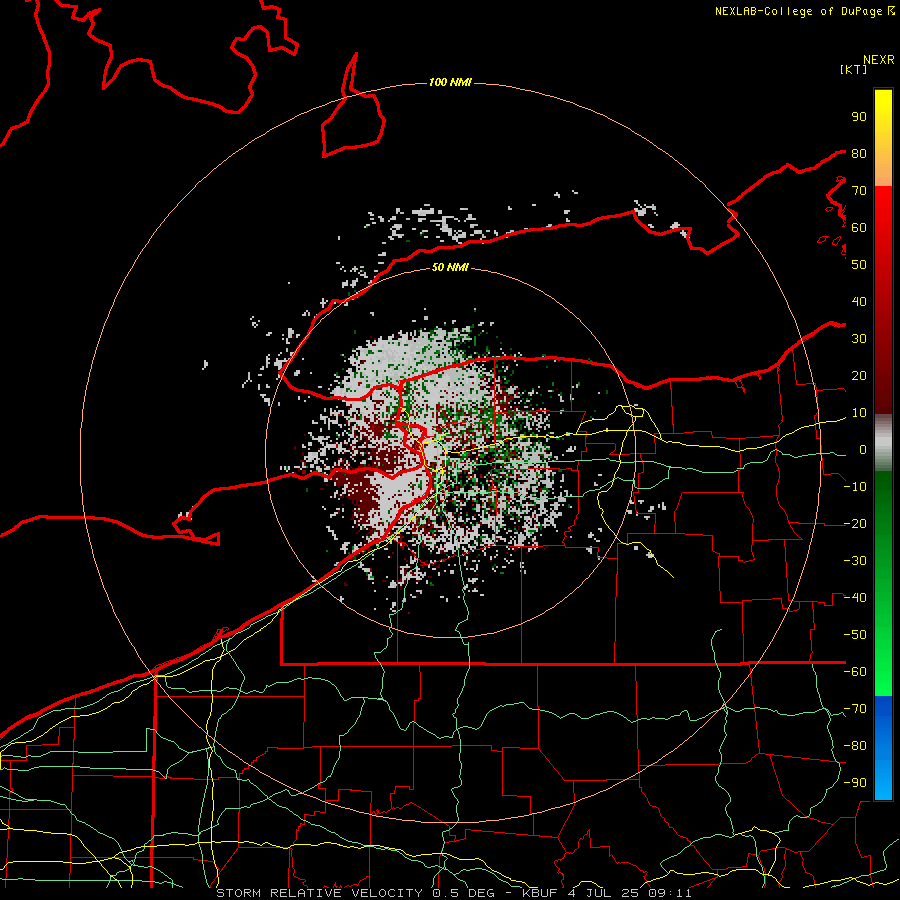Click the positive 80 value on the velocity scale
The width and height of the screenshot is (900, 900).
(859, 153)
